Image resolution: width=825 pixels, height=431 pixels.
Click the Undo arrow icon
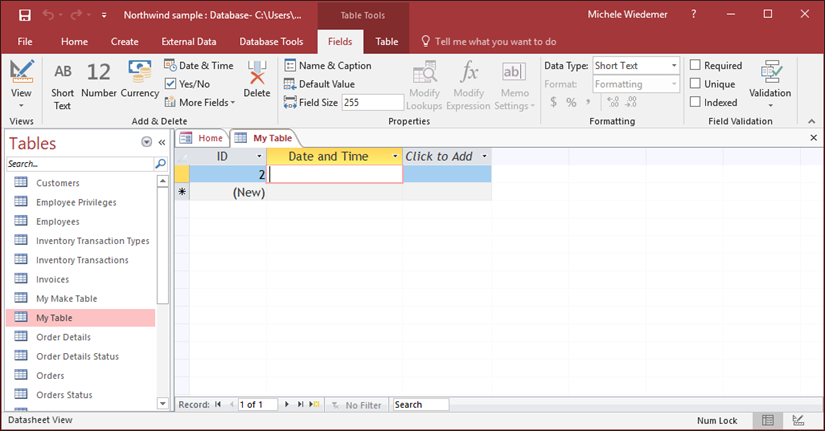pyautogui.click(x=48, y=15)
